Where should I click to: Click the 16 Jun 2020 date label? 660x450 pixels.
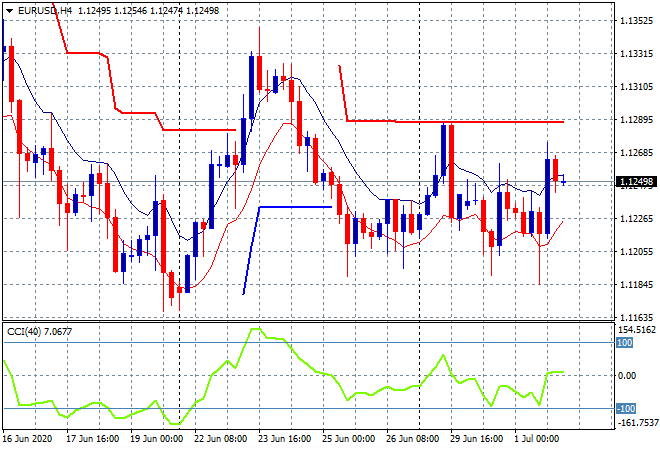28,439
